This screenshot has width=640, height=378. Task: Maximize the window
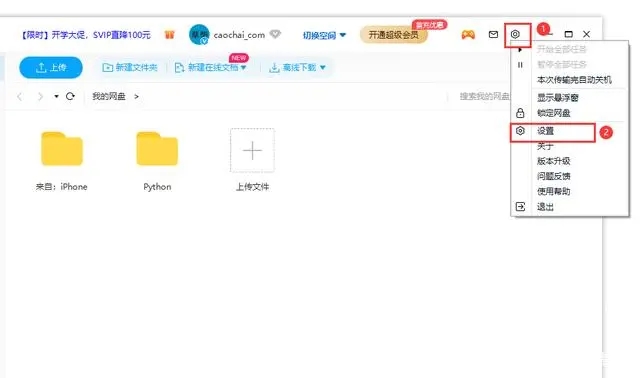[569, 34]
